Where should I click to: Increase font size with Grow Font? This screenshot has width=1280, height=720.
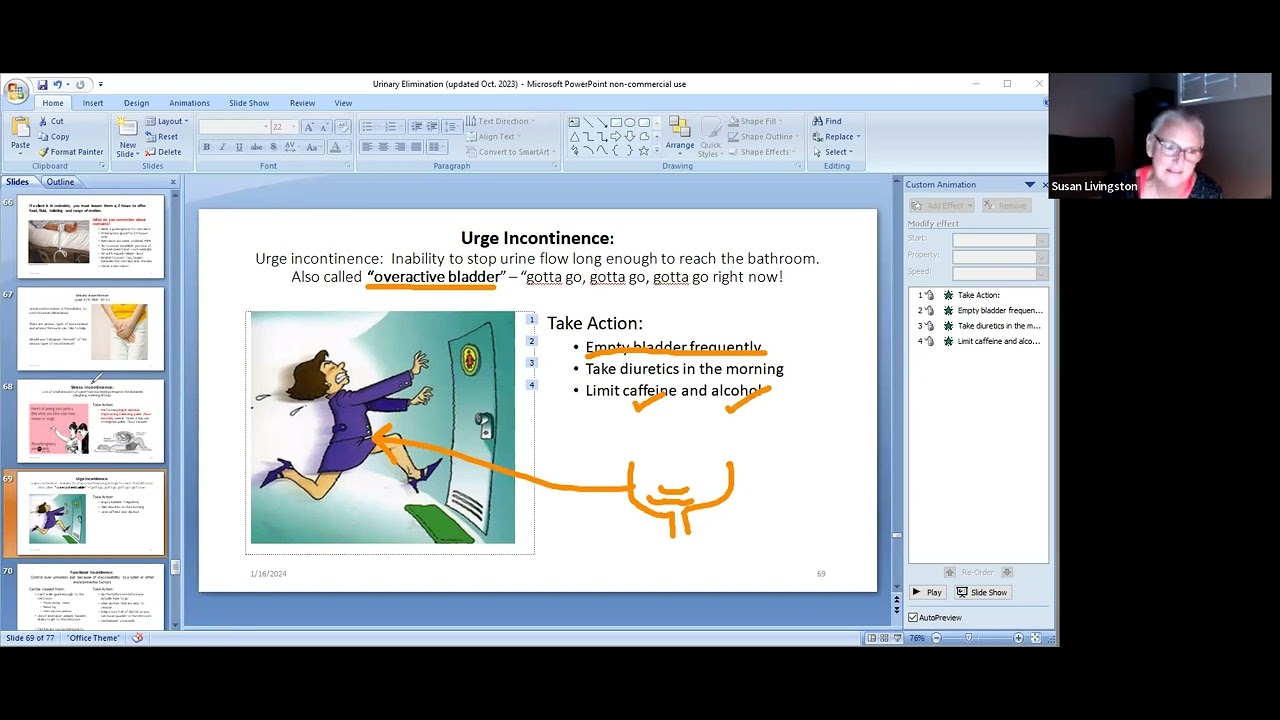309,127
